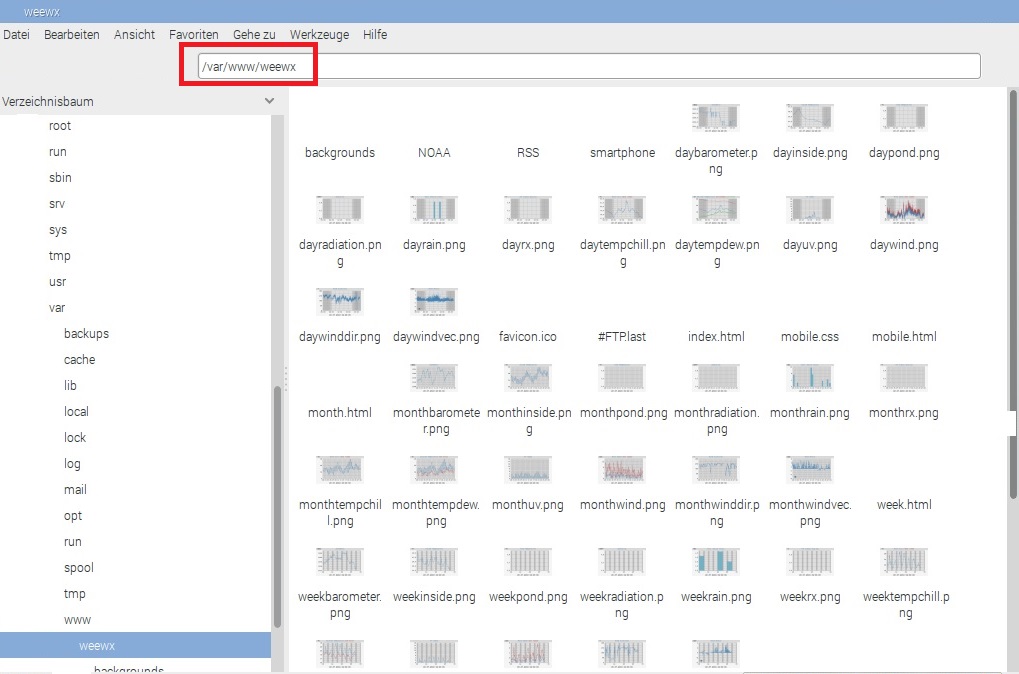Open the Hilfe menu
This screenshot has width=1019, height=674.
click(x=375, y=34)
